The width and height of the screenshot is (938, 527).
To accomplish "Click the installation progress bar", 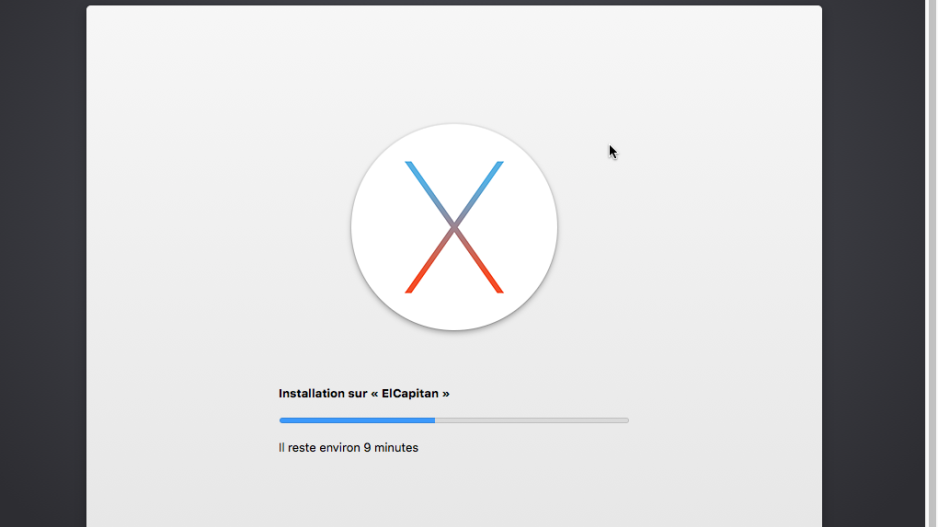I will click(x=454, y=421).
